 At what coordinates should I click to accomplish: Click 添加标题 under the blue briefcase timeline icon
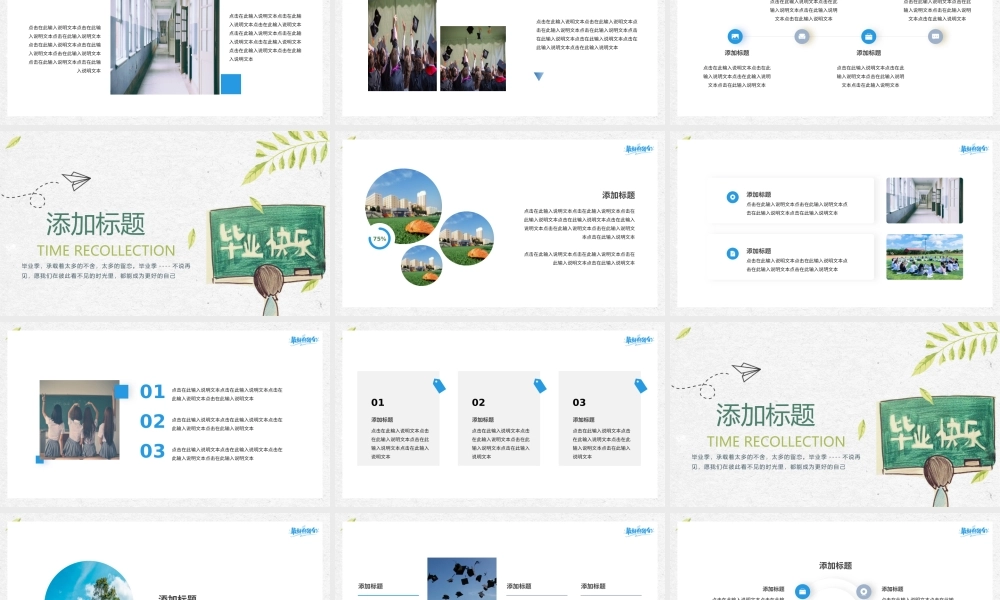coord(869,53)
